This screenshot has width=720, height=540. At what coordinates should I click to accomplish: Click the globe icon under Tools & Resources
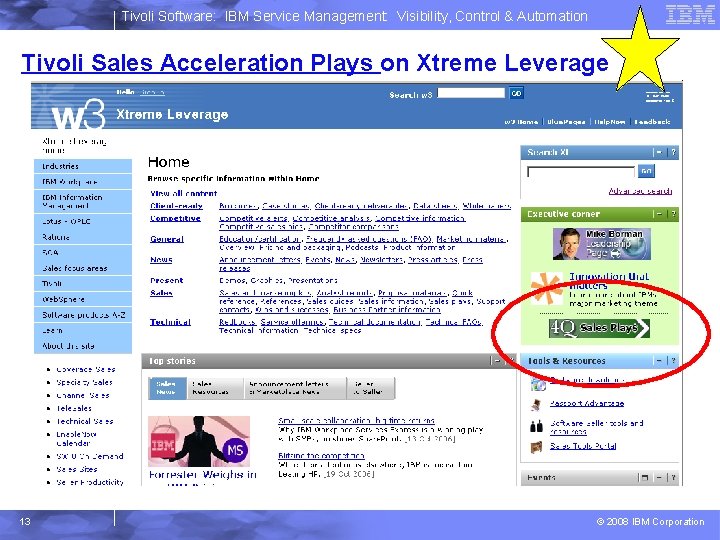(538, 383)
